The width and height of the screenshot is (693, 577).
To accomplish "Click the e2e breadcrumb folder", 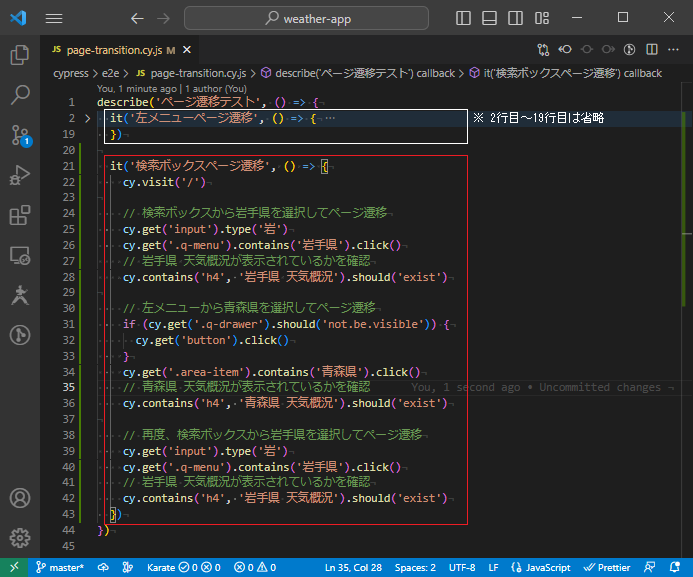I will click(110, 73).
